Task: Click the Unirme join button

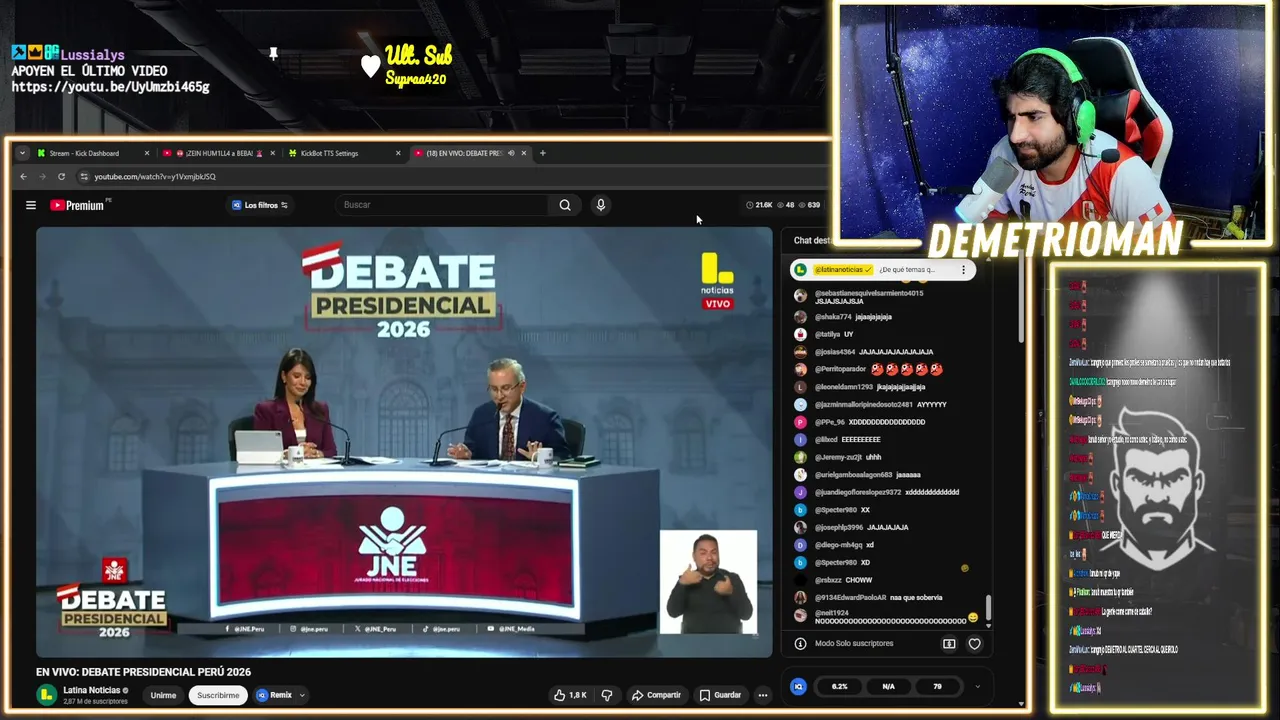Action: (163, 695)
